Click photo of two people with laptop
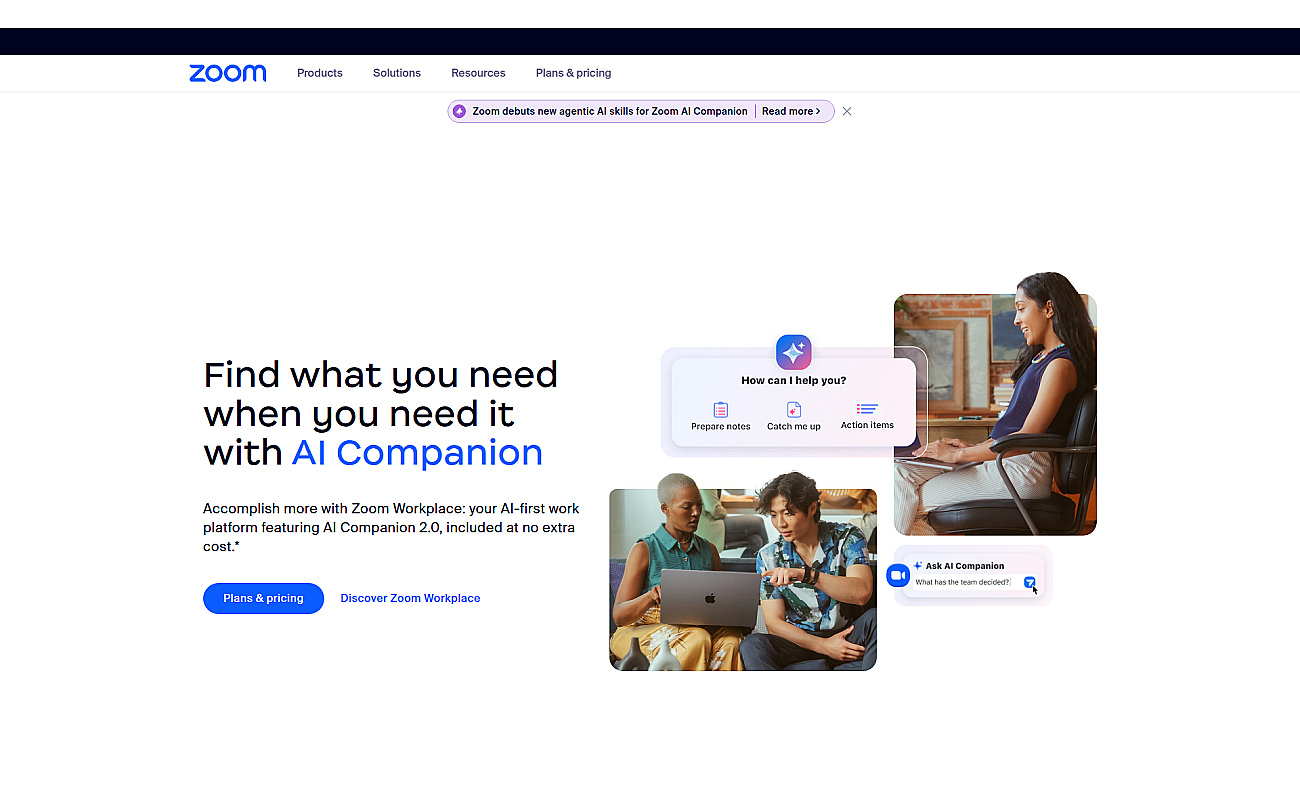 pyautogui.click(x=743, y=580)
